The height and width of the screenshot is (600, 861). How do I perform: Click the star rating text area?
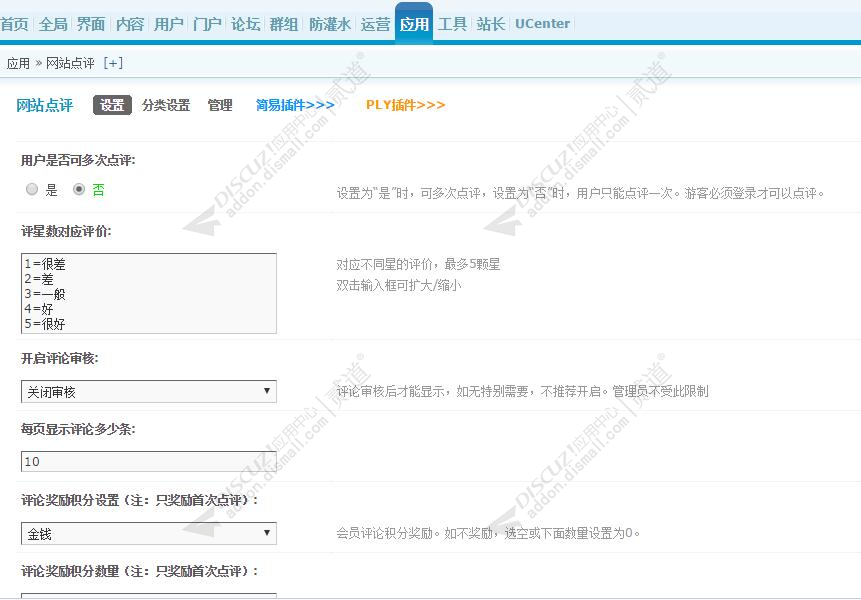click(x=149, y=293)
